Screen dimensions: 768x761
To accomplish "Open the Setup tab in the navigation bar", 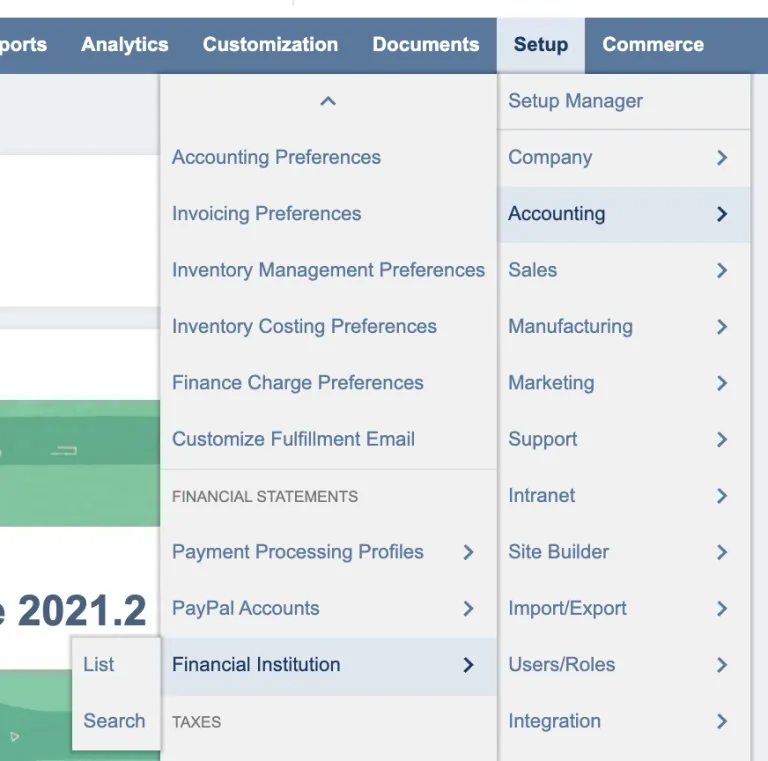I will (541, 45).
